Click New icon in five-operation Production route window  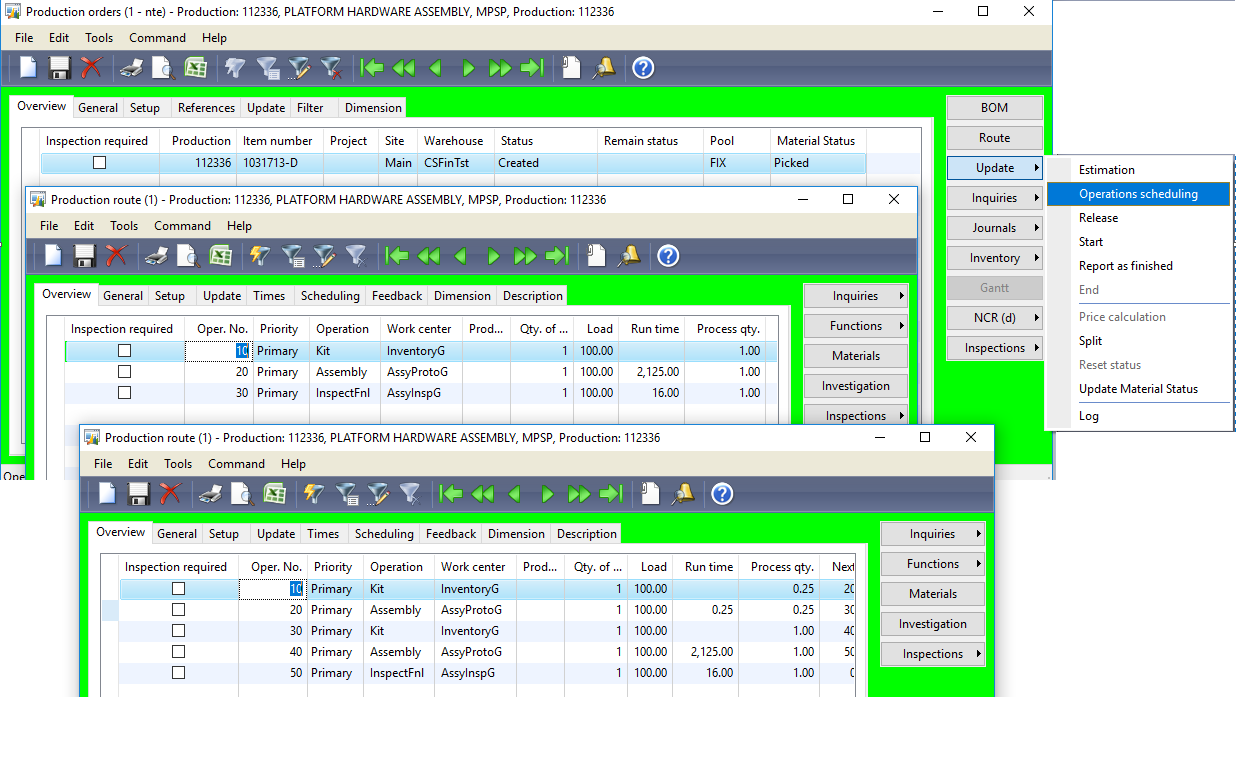point(107,494)
